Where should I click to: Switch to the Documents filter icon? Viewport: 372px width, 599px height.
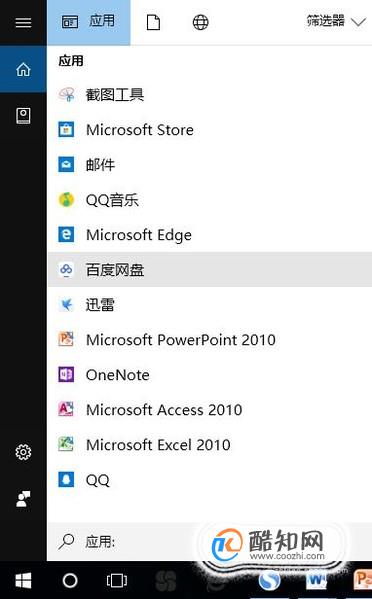[x=153, y=23]
